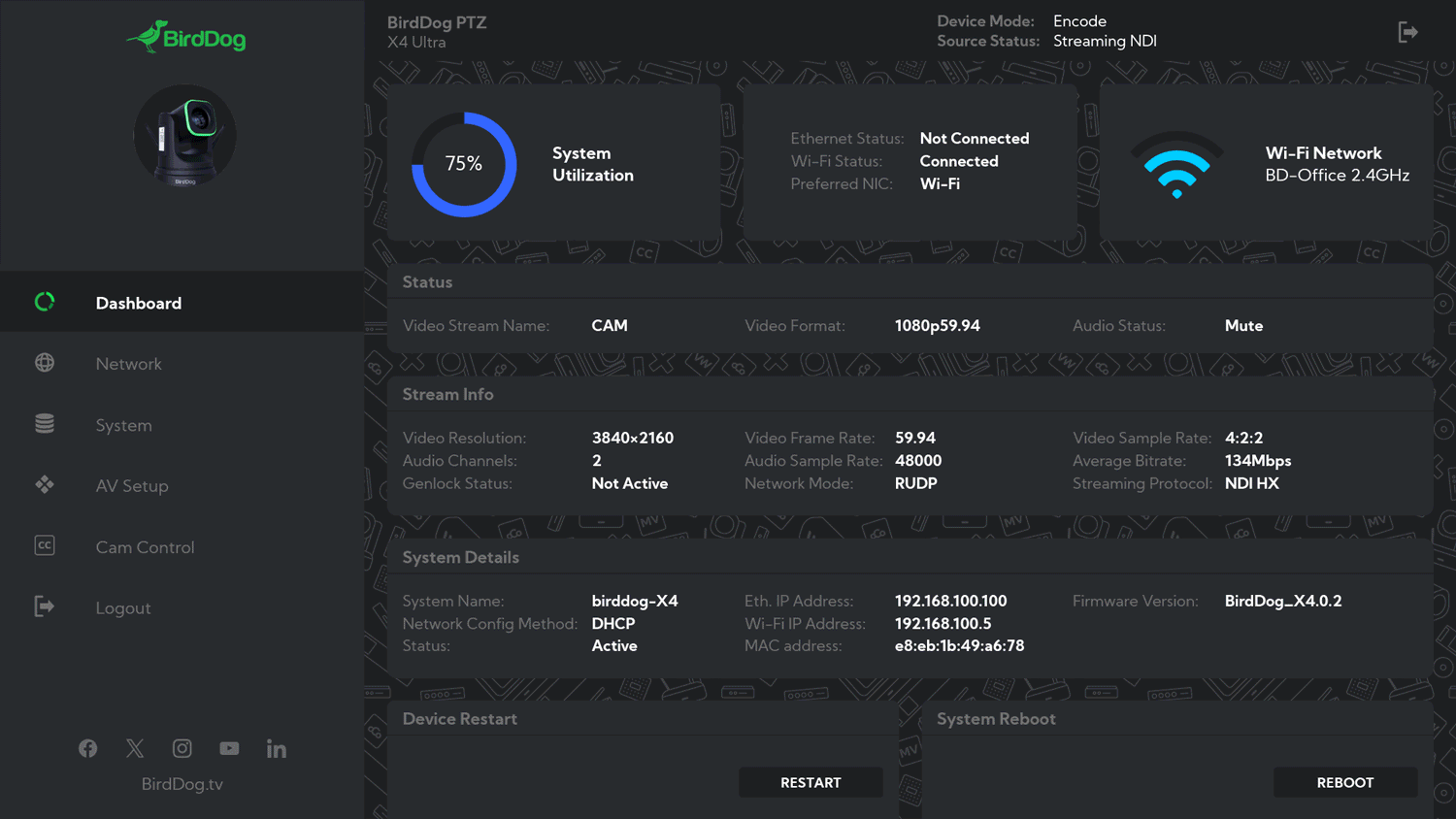Open the Dashboard menu item
Viewport: 1456px width, 819px height.
pyautogui.click(x=182, y=303)
